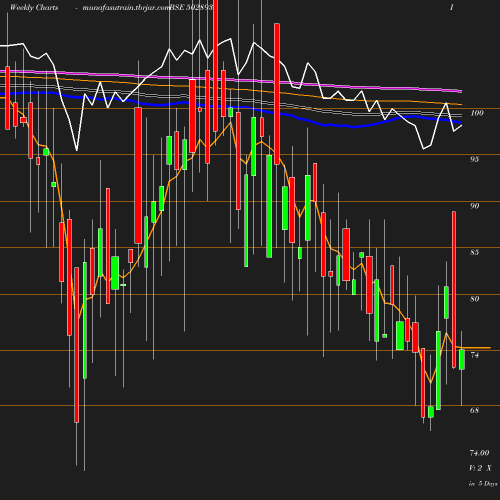The image size is (500, 500).
Task: Click the "BSE 502893" symbol label
Action: pyautogui.click(x=191, y=7)
